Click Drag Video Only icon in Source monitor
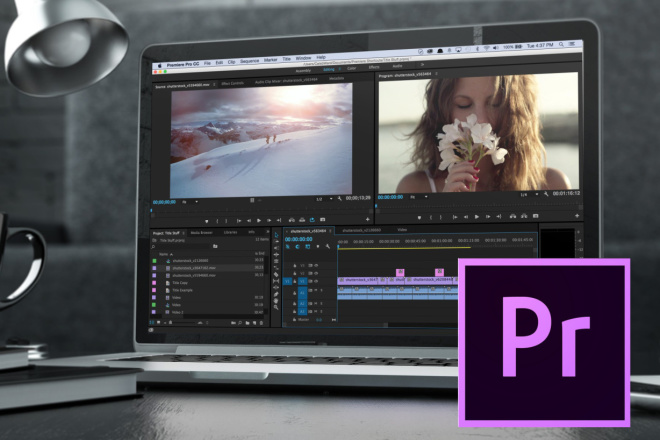The height and width of the screenshot is (440, 660). pos(252,200)
